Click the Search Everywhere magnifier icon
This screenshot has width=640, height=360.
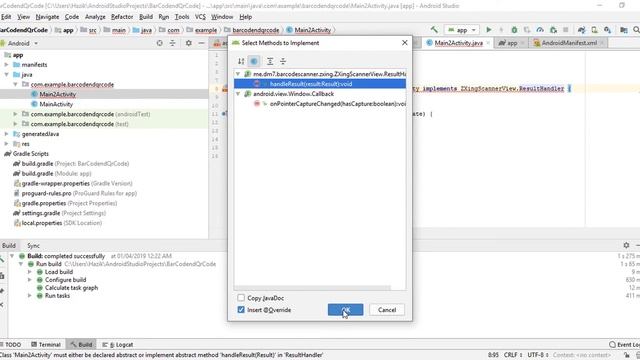click(x=636, y=30)
